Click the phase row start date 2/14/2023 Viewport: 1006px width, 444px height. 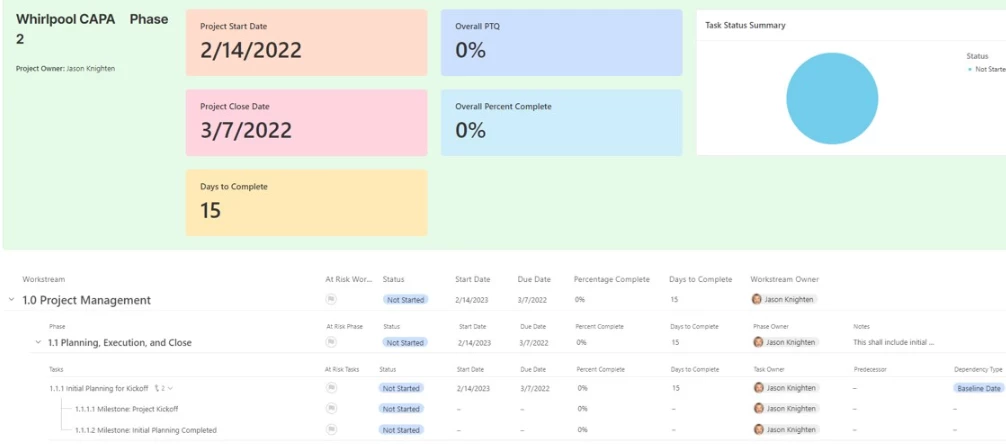click(x=474, y=343)
